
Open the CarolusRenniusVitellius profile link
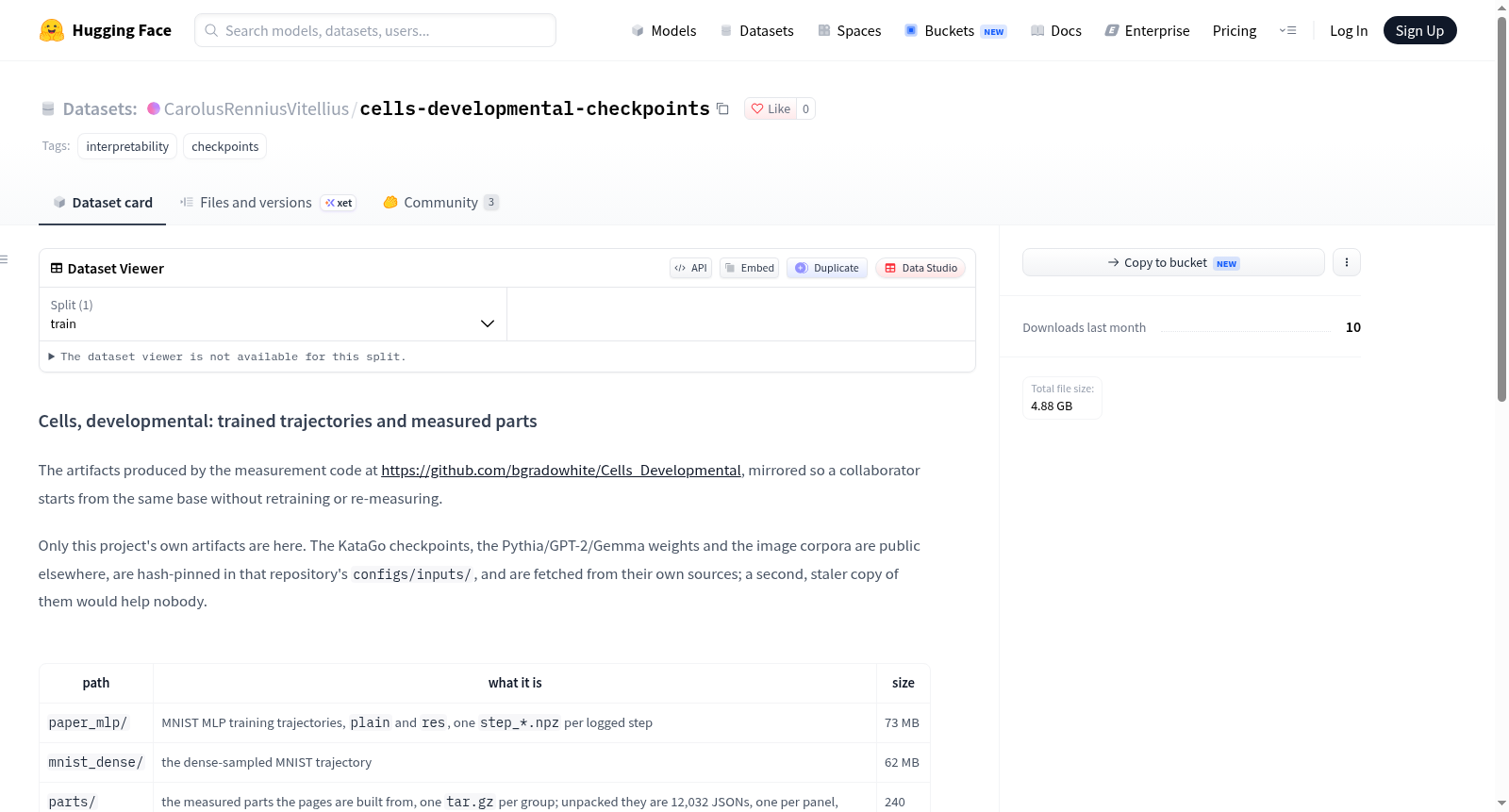(257, 108)
